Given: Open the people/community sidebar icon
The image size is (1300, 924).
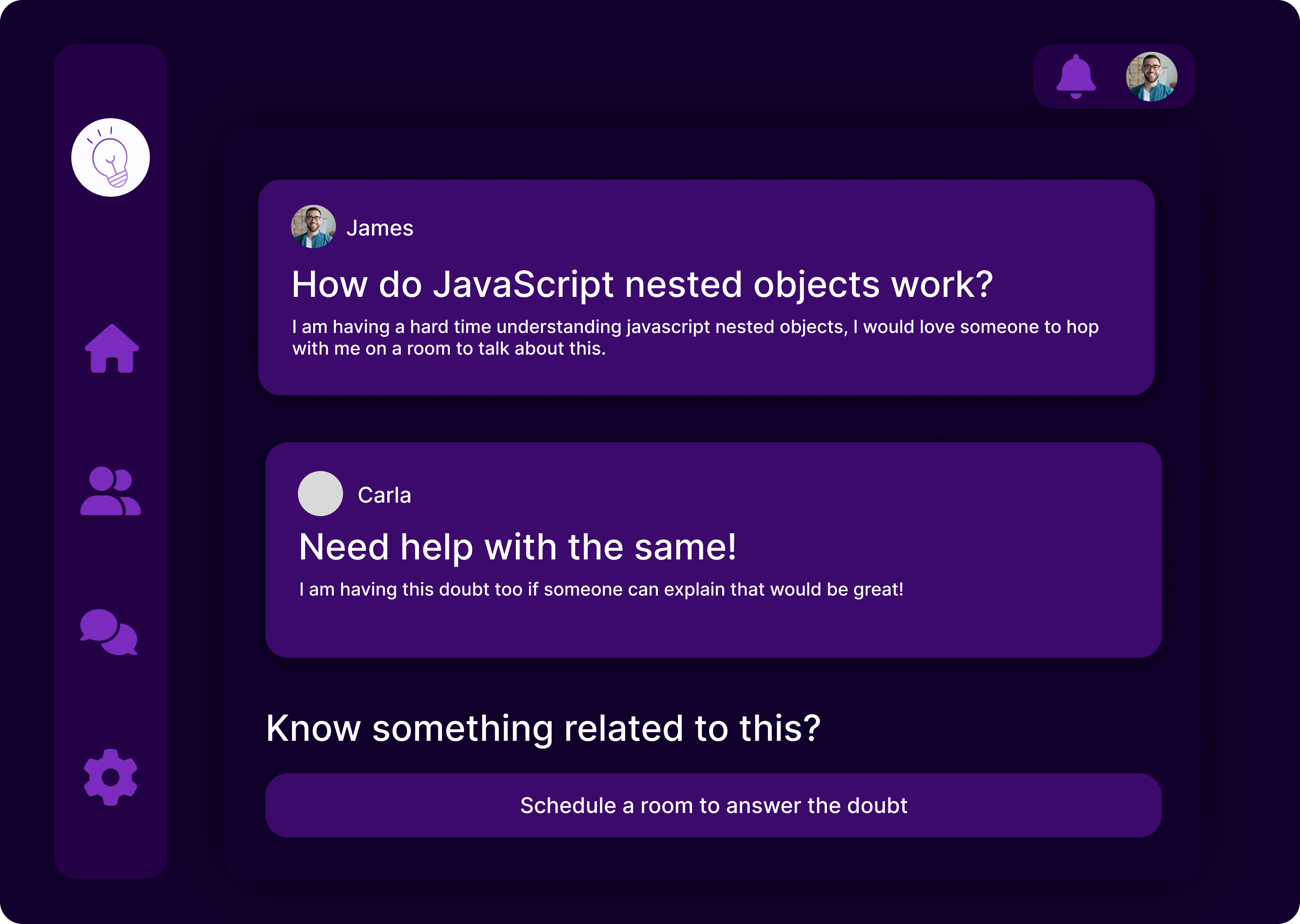Looking at the screenshot, I should pyautogui.click(x=111, y=491).
